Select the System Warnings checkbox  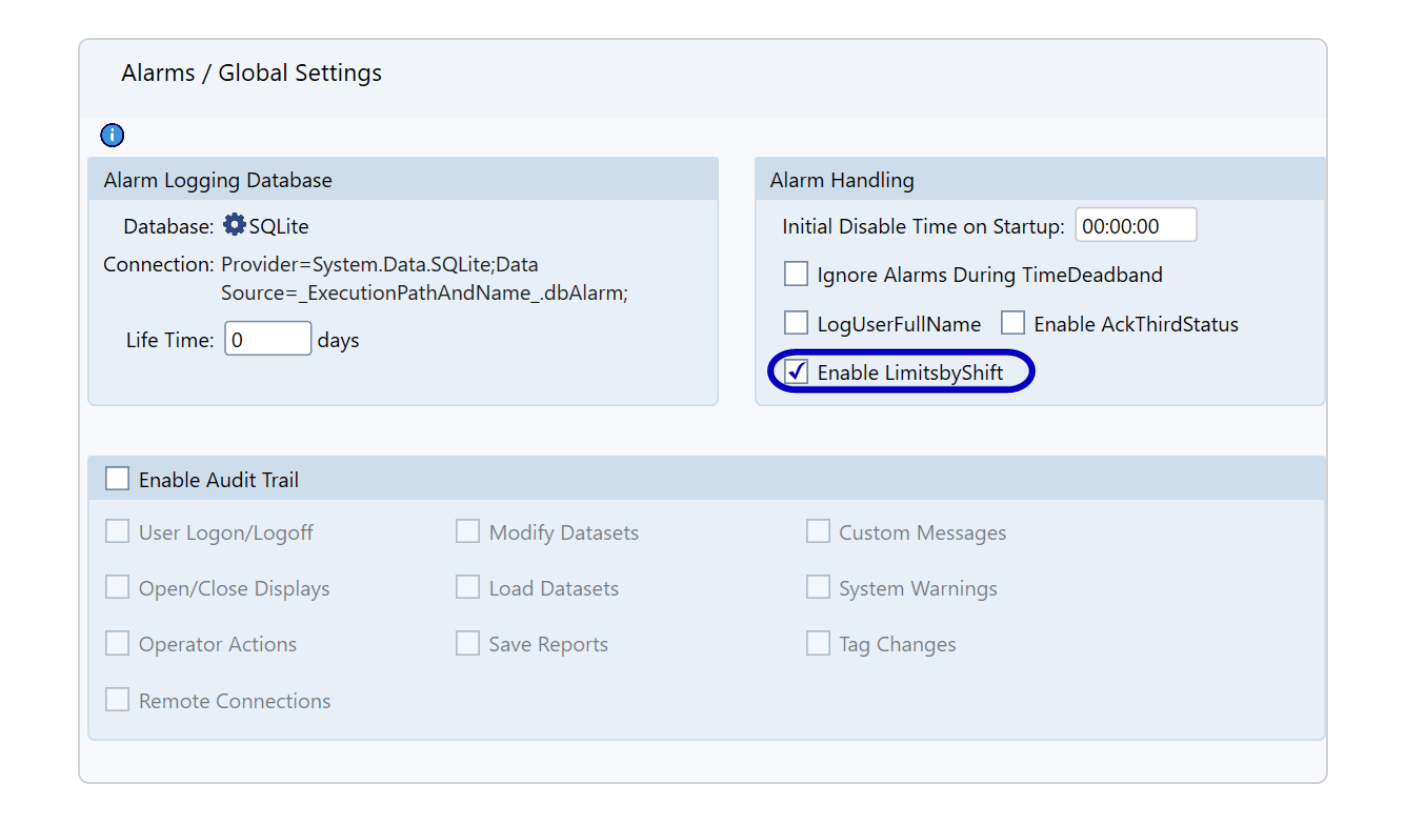(818, 588)
